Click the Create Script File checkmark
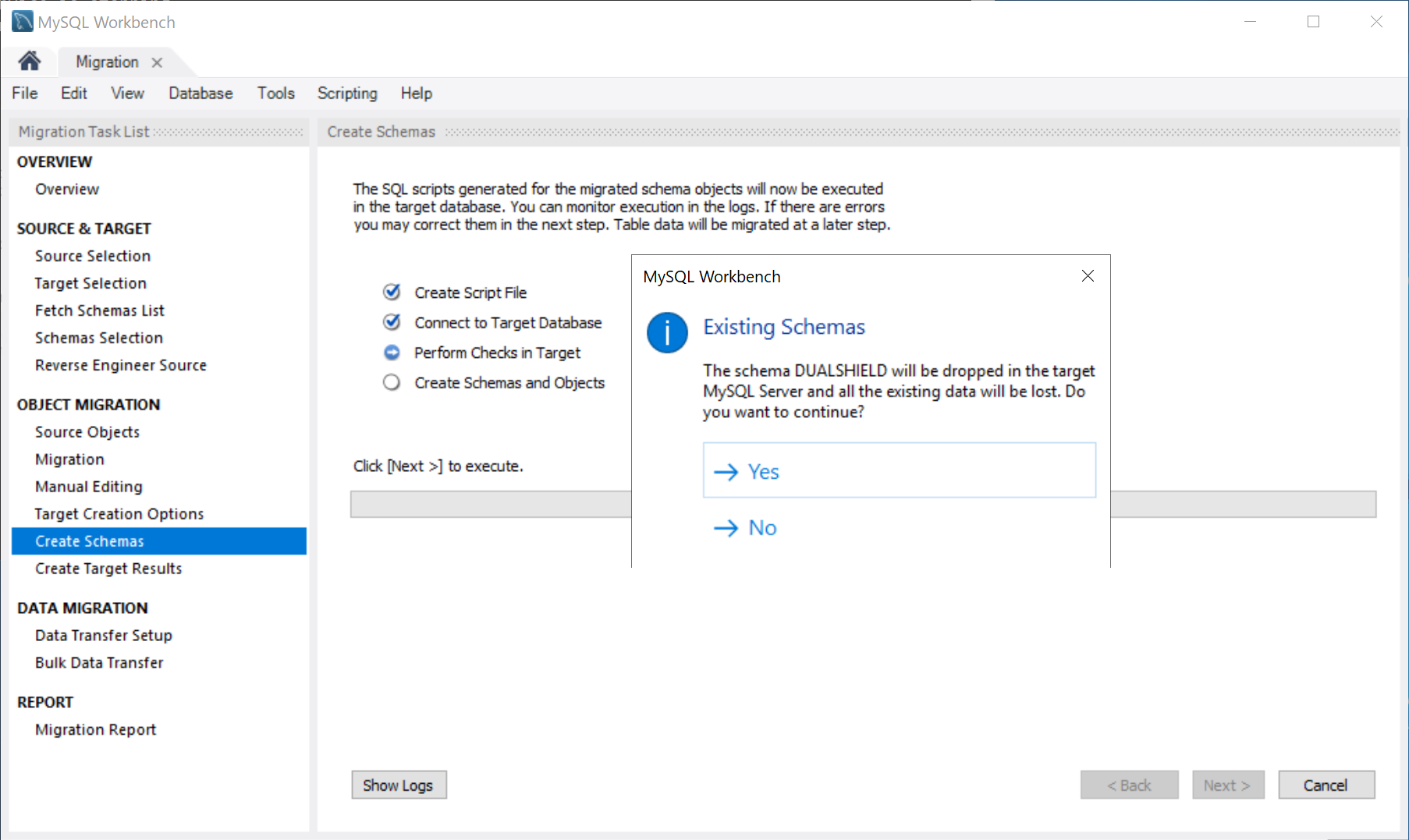 coord(392,292)
